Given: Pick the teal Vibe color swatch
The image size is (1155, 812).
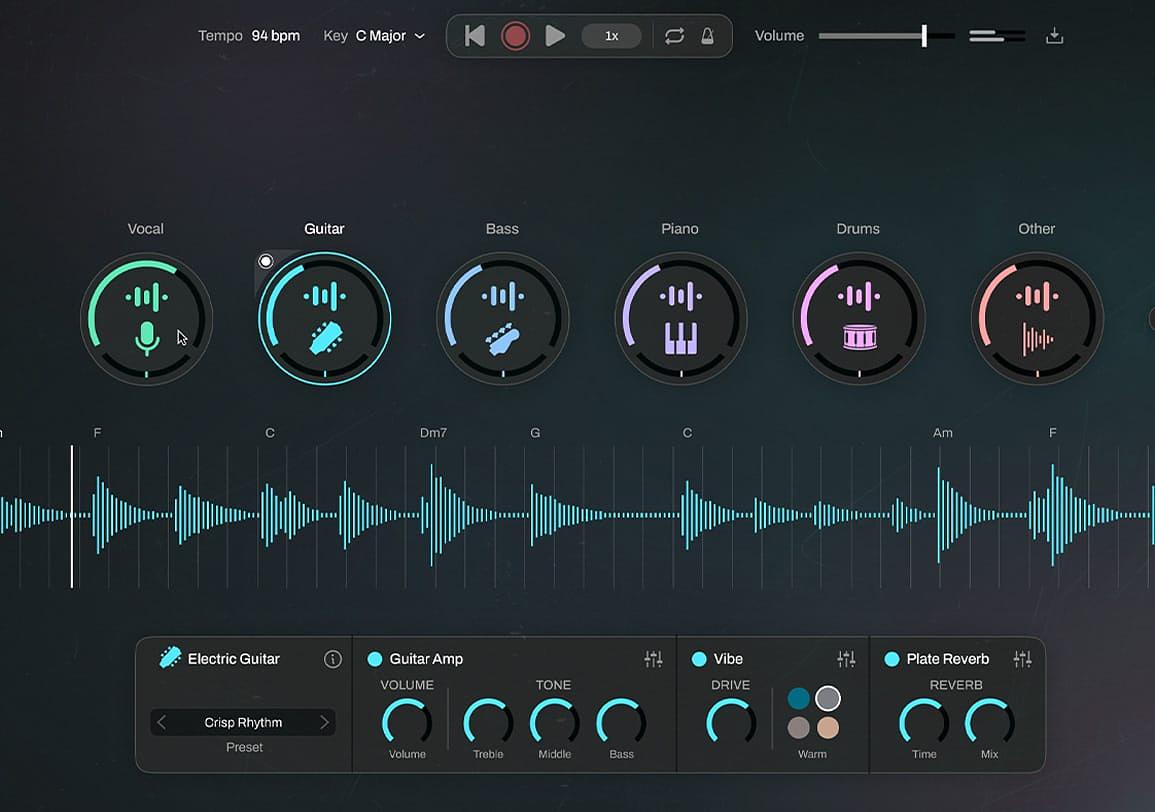Looking at the screenshot, I should [x=798, y=698].
